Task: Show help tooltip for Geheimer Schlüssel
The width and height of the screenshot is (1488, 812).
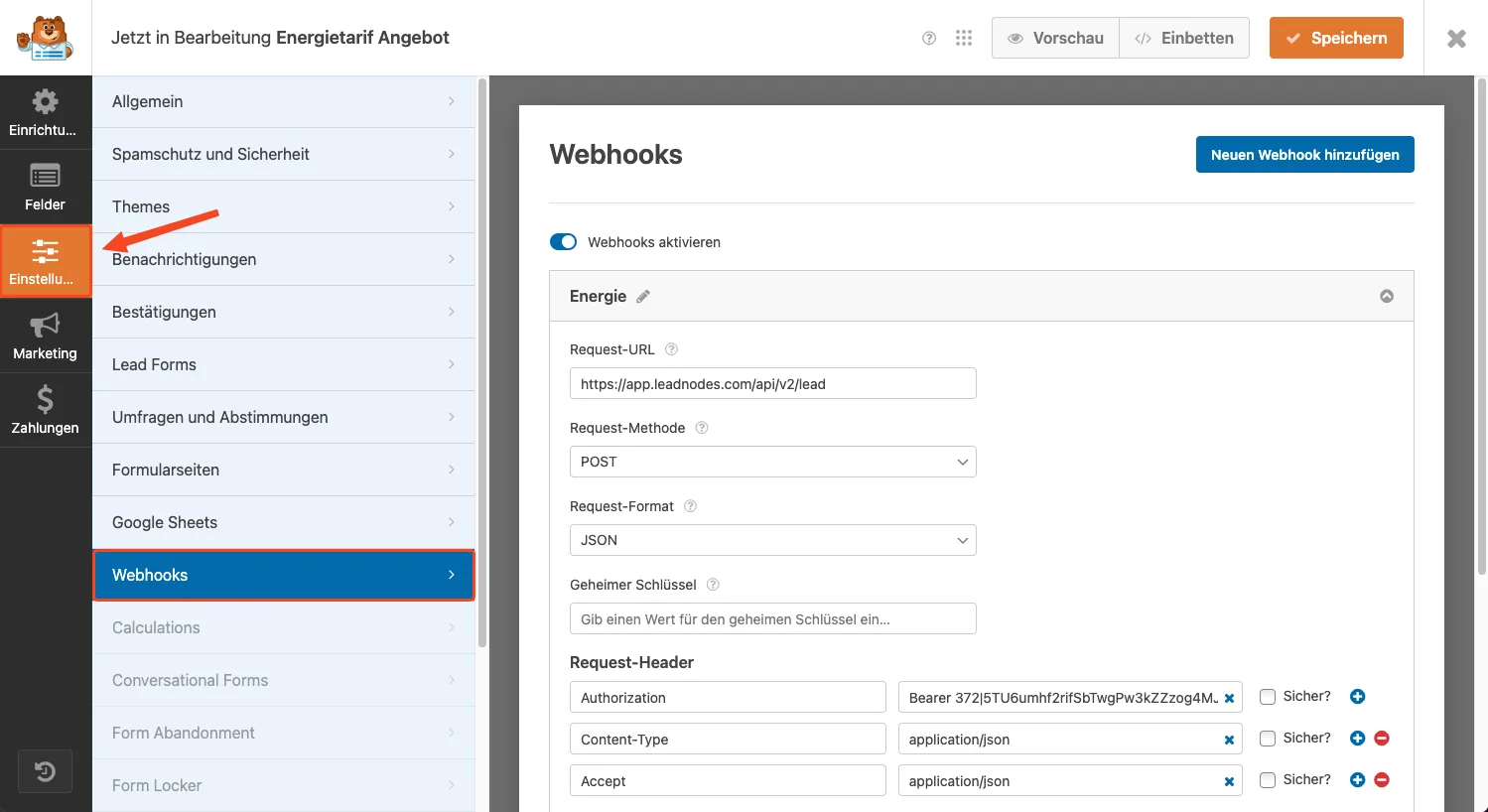Action: (713, 585)
